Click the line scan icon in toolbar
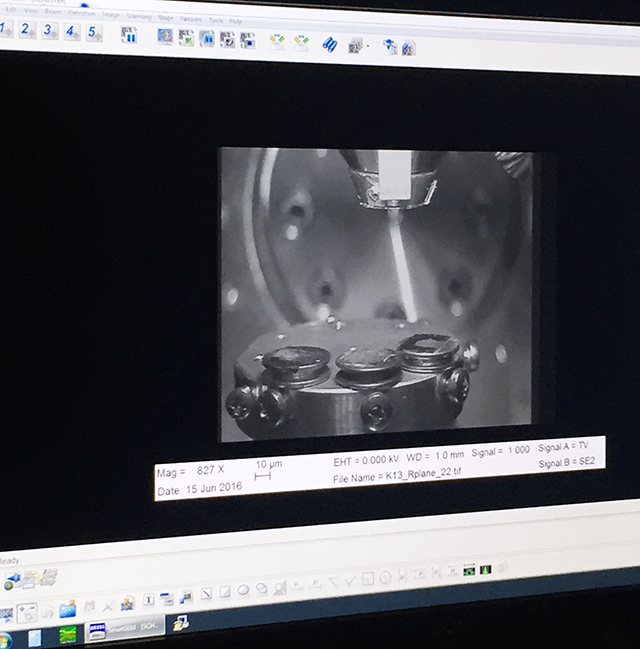640x649 pixels. coord(227,40)
